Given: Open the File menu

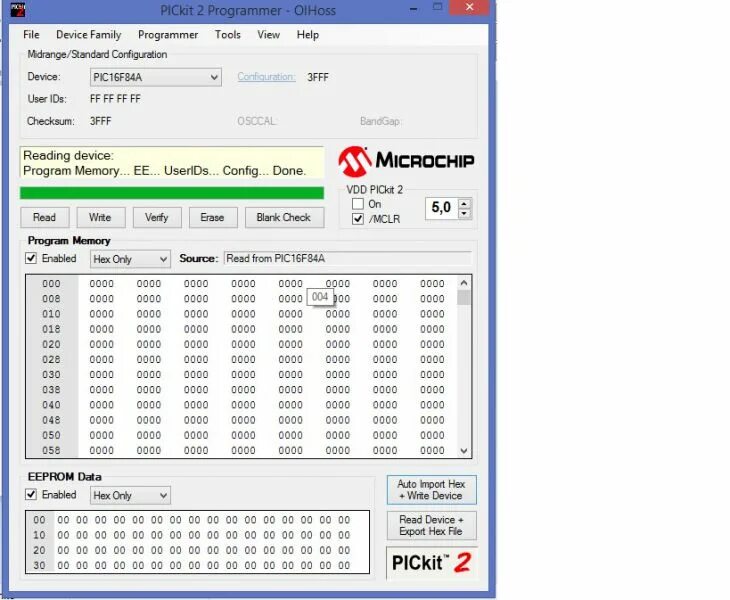Looking at the screenshot, I should click(31, 35).
